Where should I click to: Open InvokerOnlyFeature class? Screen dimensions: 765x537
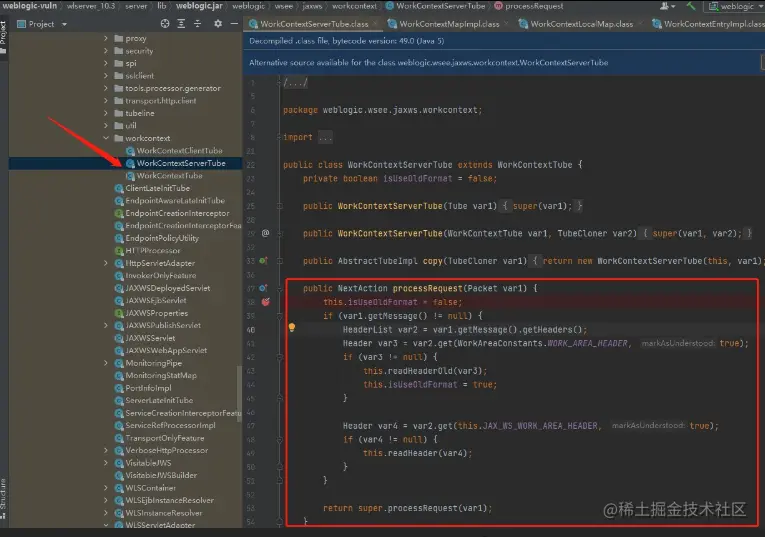tap(161, 276)
